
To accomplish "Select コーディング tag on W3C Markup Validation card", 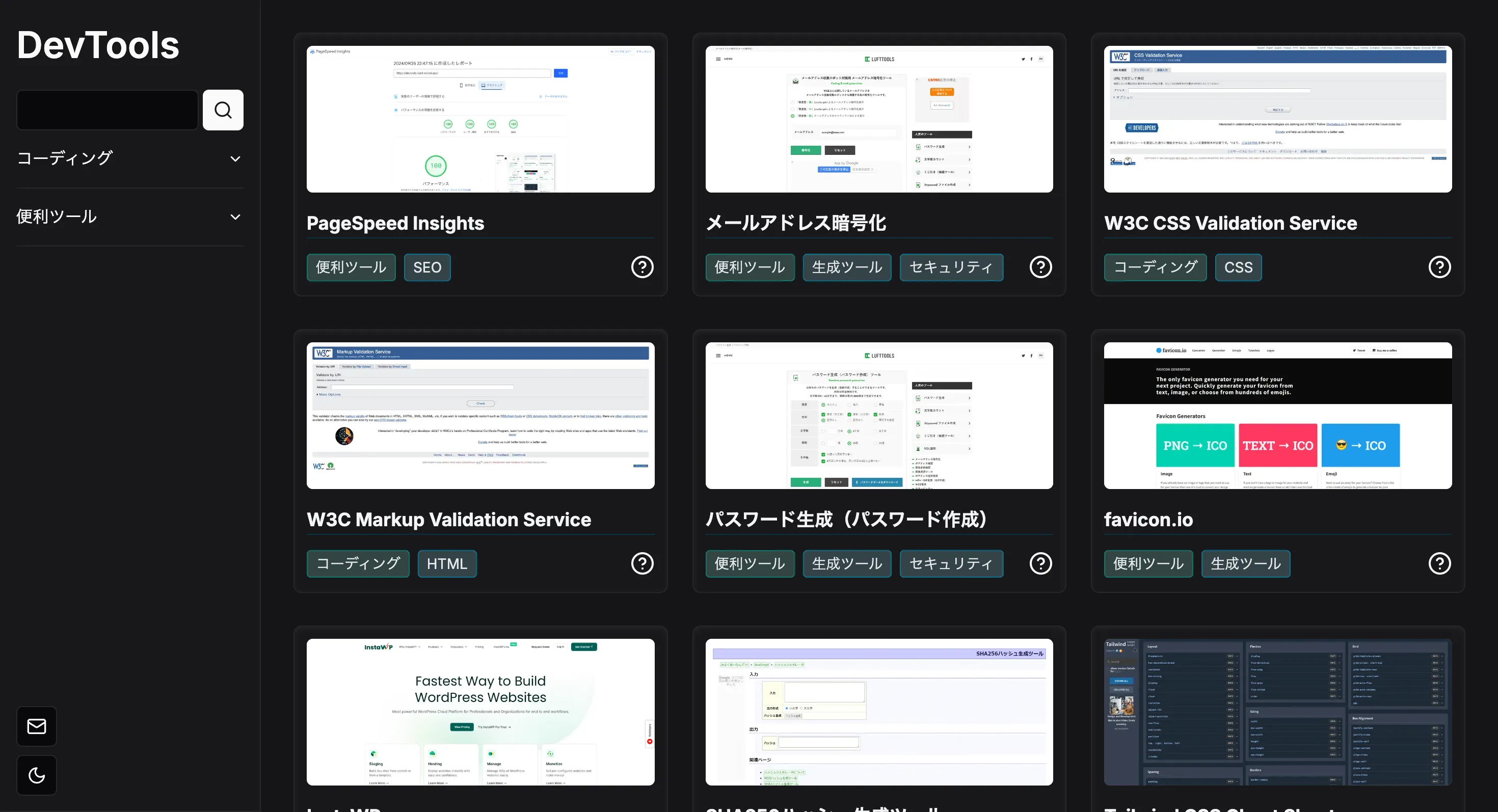I will coord(358,564).
